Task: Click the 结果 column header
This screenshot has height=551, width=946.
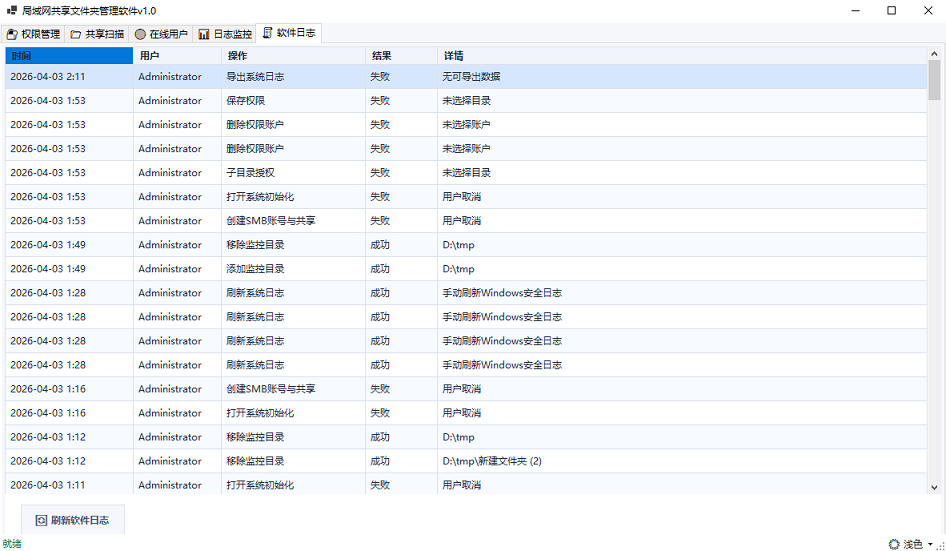Action: click(x=400, y=56)
